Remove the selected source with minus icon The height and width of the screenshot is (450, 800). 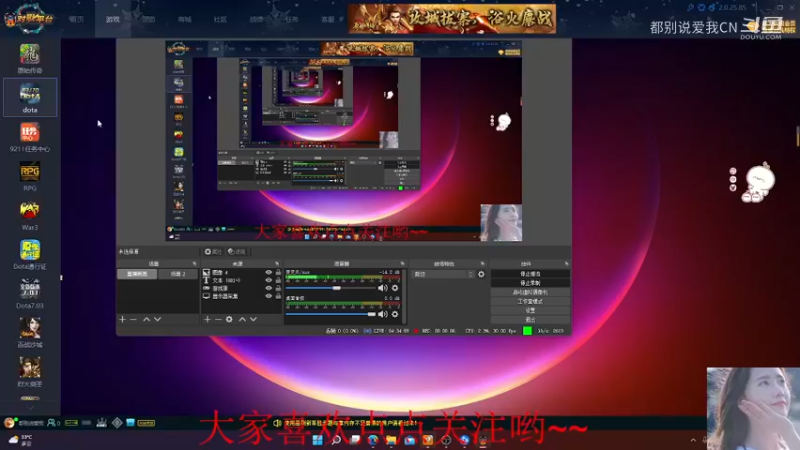(218, 319)
